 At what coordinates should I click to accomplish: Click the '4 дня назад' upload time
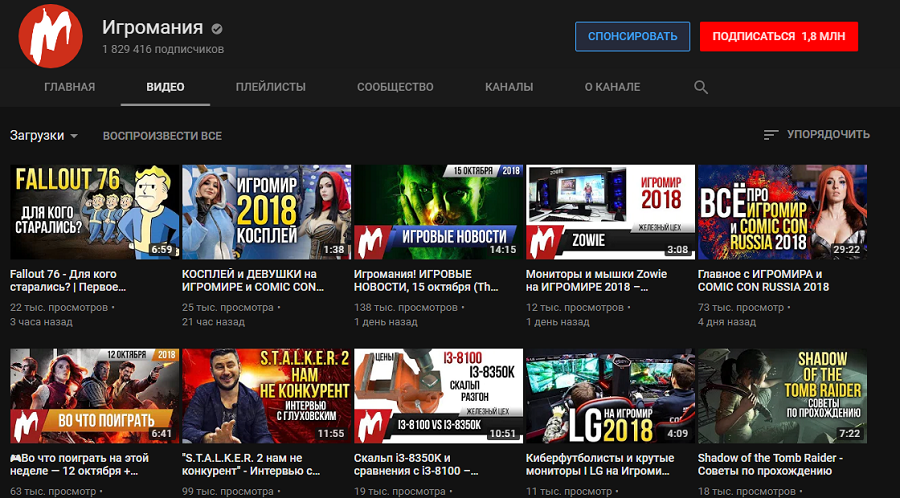point(727,322)
